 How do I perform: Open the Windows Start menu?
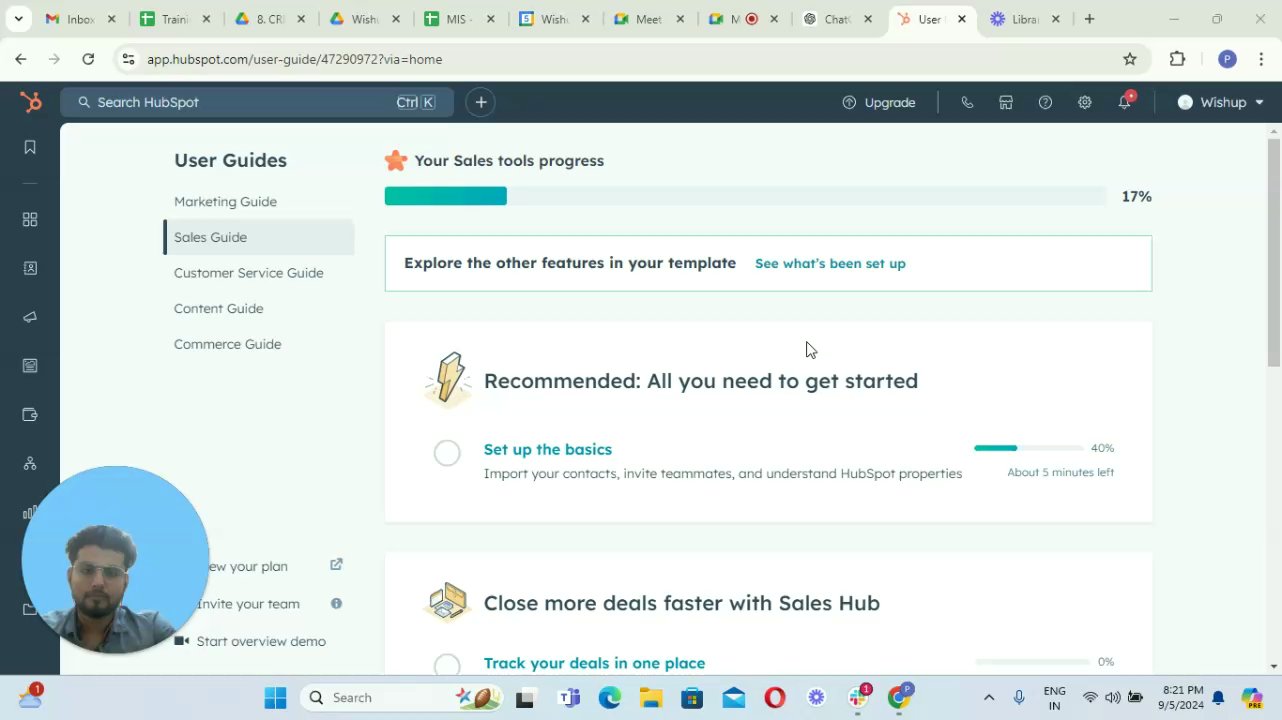[x=275, y=698]
